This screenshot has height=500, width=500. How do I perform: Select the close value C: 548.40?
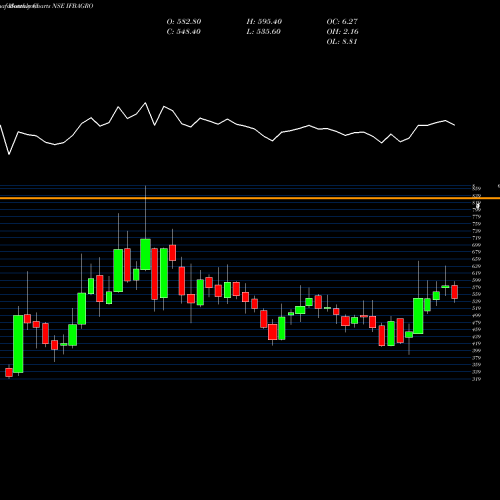pyautogui.click(x=184, y=32)
